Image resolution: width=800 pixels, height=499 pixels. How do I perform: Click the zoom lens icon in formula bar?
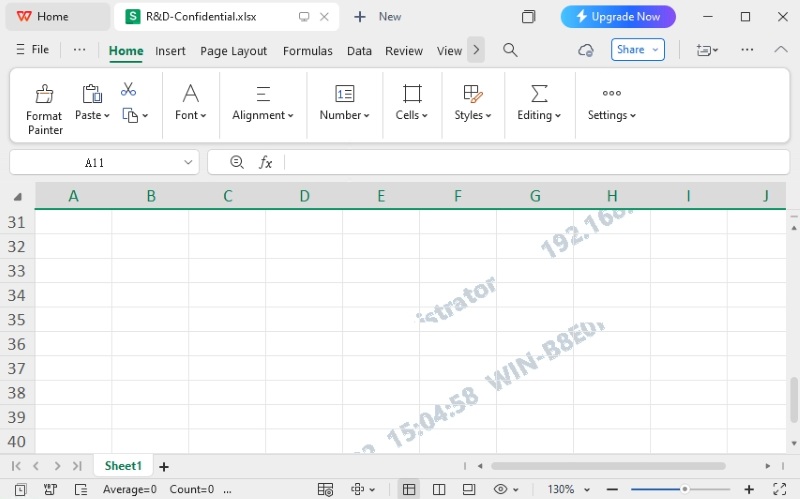tap(236, 162)
